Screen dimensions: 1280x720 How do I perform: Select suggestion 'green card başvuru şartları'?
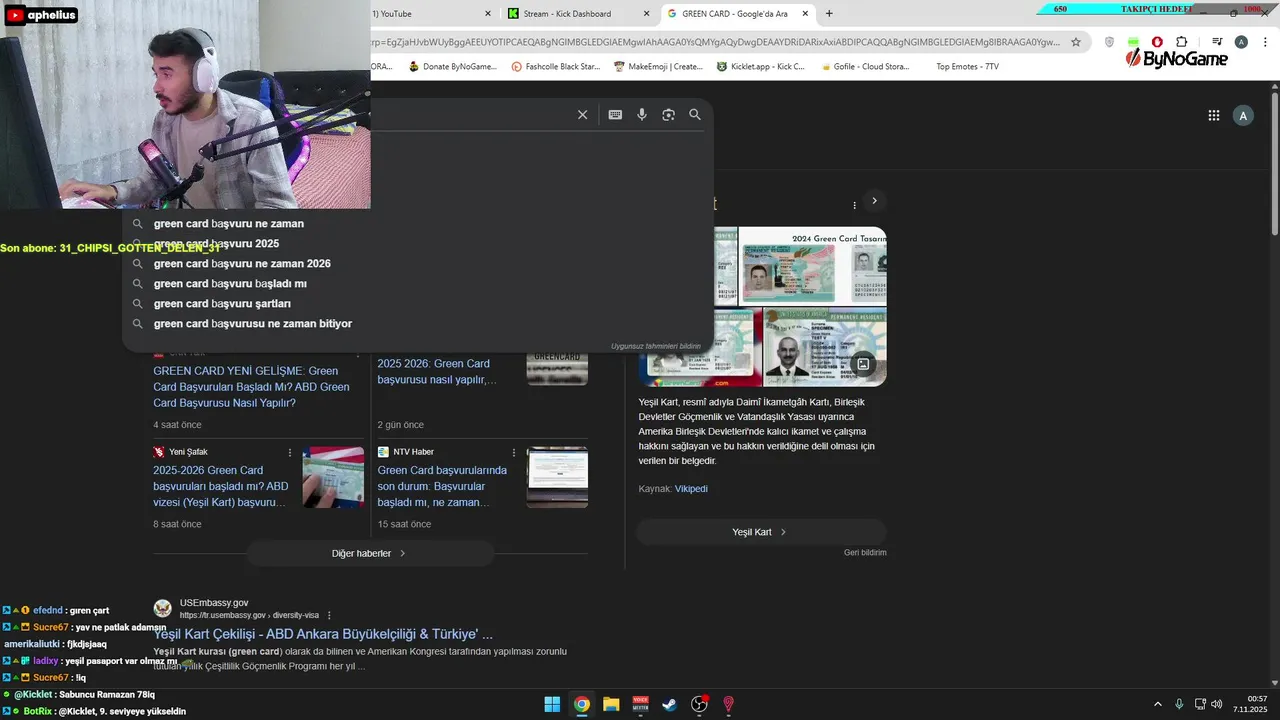418,304
